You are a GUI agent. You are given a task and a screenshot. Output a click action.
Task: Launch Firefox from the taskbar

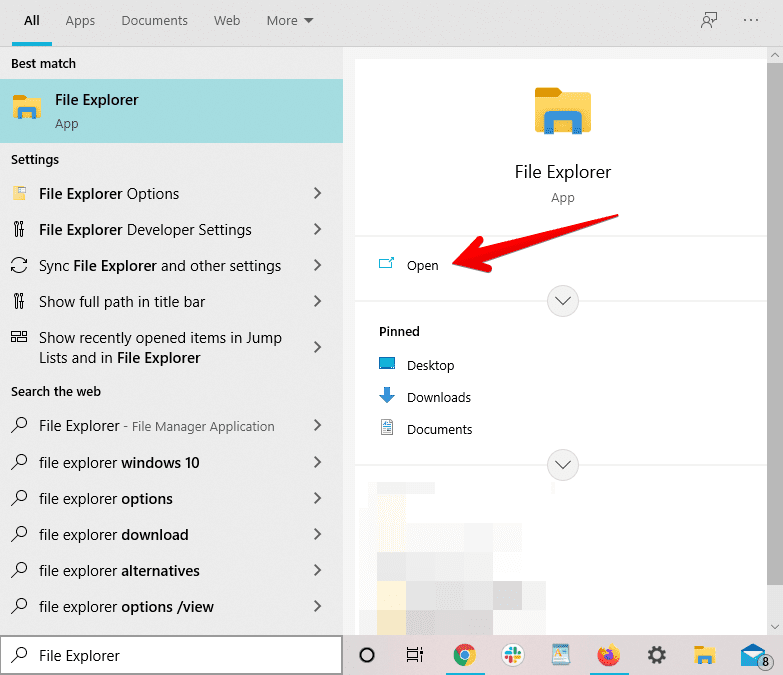[609, 655]
